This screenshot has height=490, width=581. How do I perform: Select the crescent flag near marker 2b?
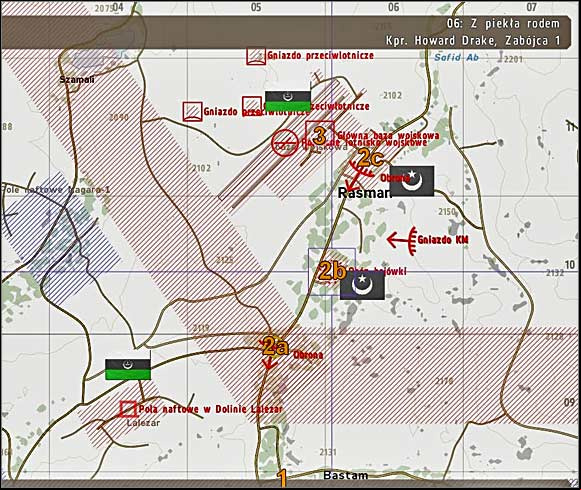coord(362,285)
